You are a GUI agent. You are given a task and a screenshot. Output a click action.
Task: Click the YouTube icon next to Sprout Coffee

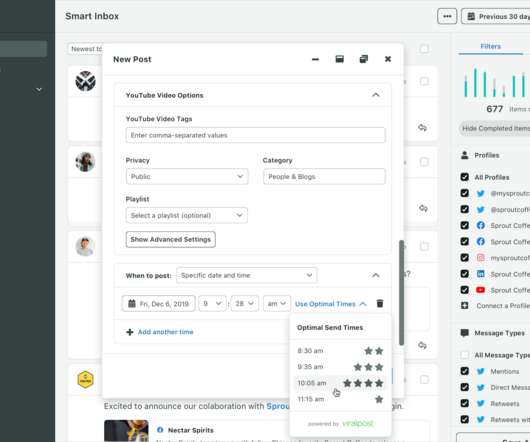click(x=481, y=290)
